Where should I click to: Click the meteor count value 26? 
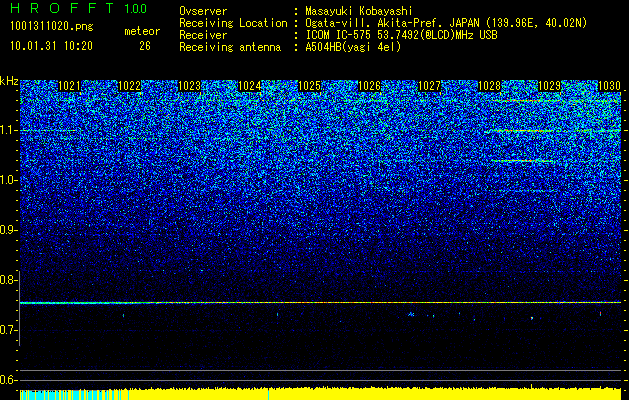[145, 46]
